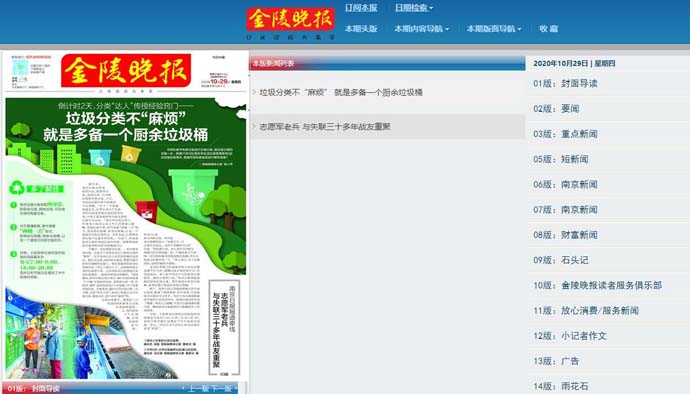Go to 本期头版 front page

[361, 29]
